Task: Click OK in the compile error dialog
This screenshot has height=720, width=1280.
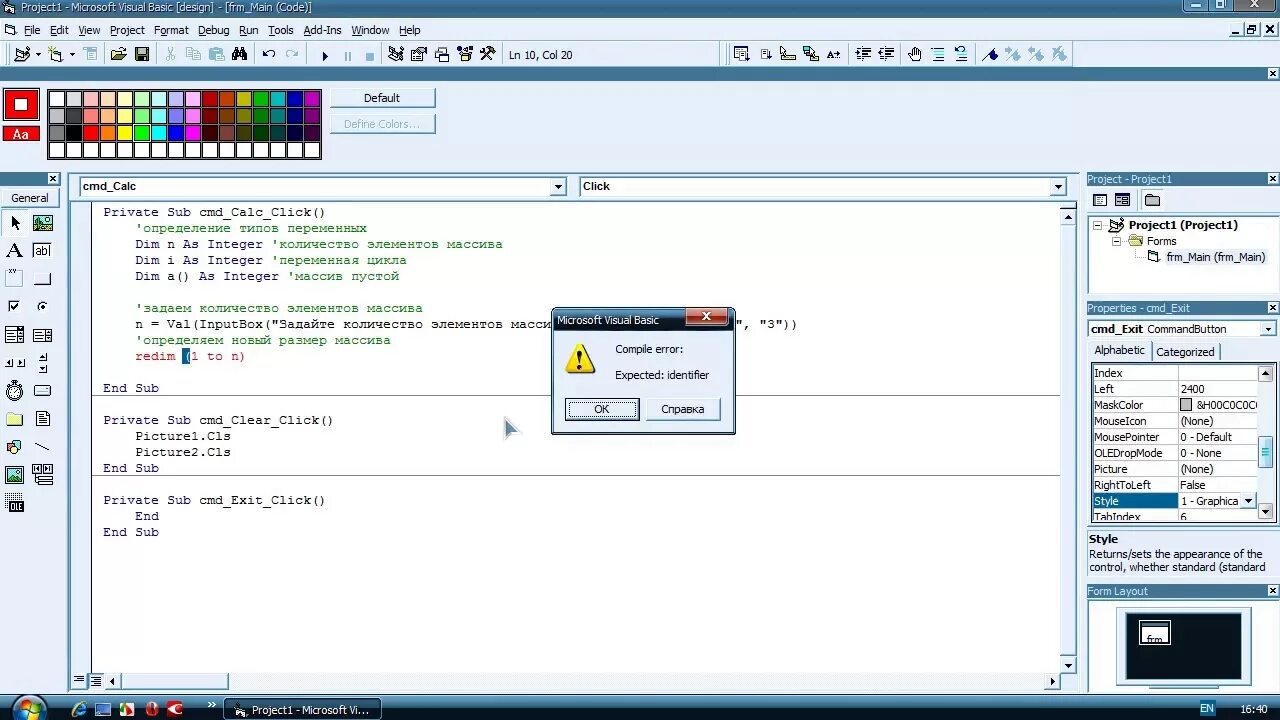Action: click(x=602, y=409)
